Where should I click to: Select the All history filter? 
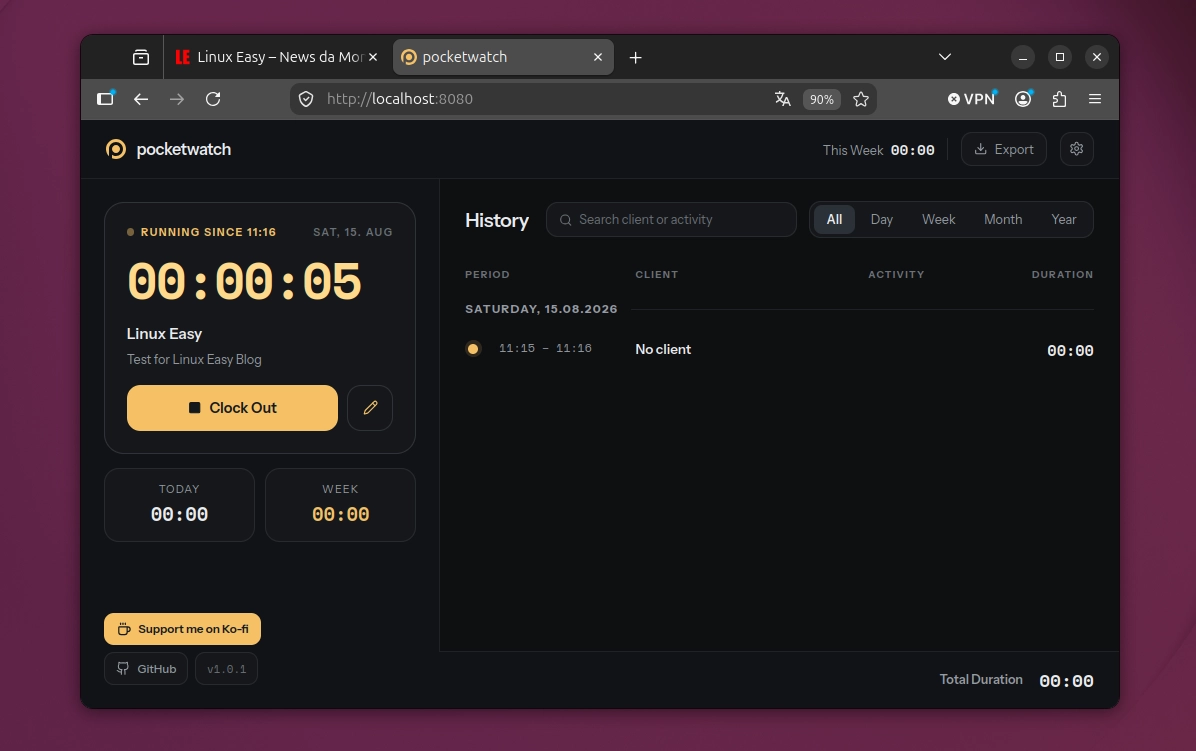coord(834,220)
